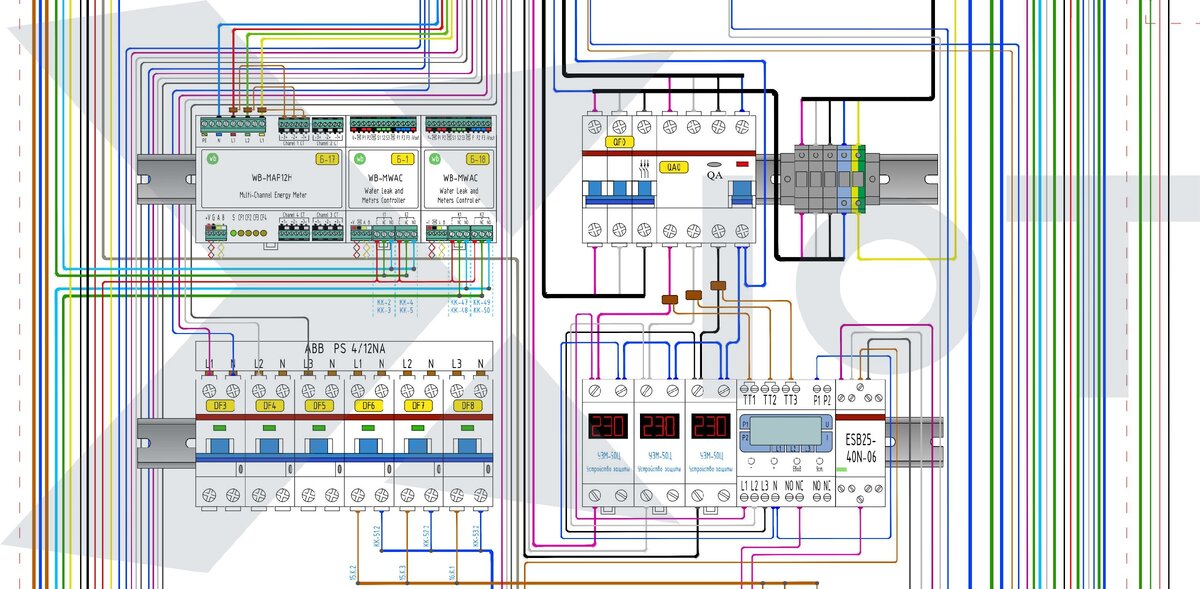
Task: Click the red indicator beside QA
Action: pyautogui.click(x=742, y=163)
